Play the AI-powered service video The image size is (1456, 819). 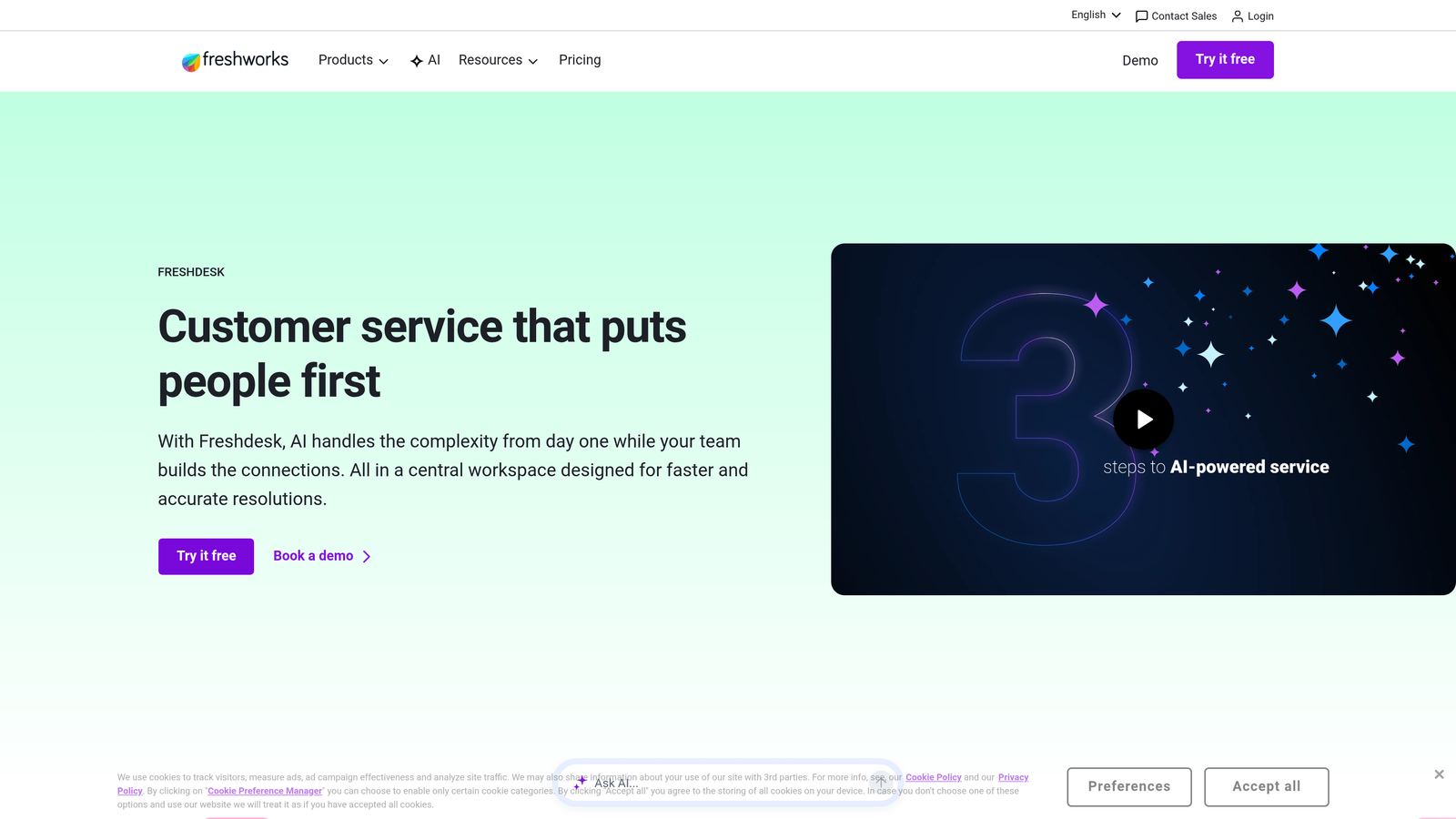click(1144, 419)
